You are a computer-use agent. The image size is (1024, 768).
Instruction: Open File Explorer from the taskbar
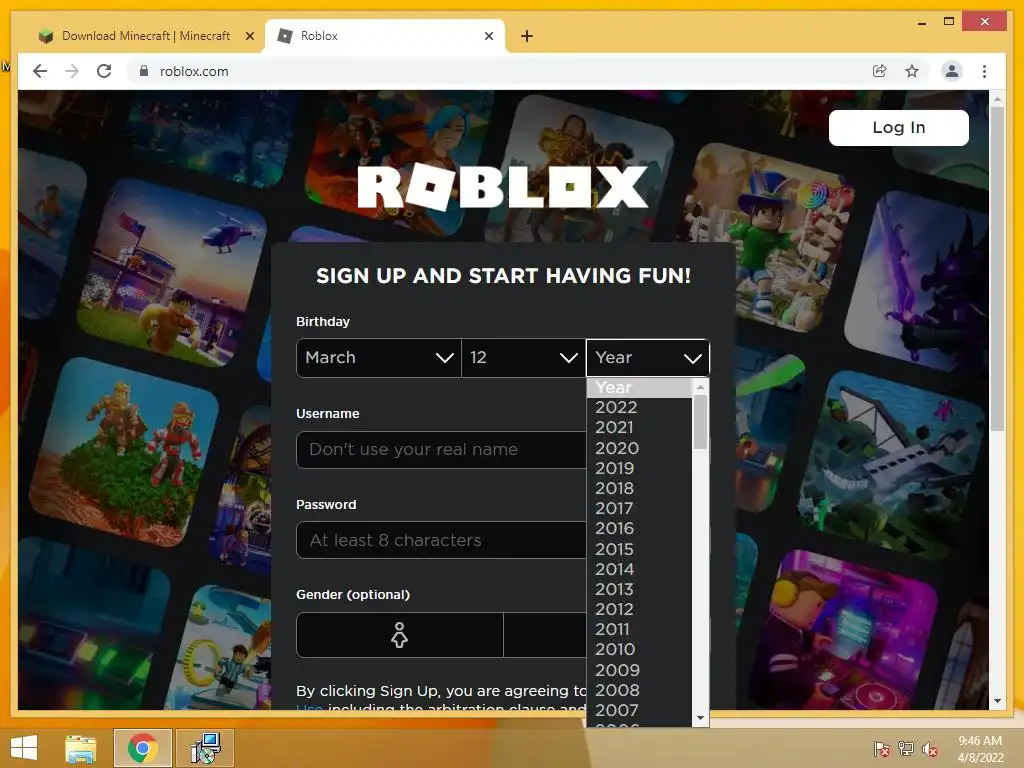[81, 748]
